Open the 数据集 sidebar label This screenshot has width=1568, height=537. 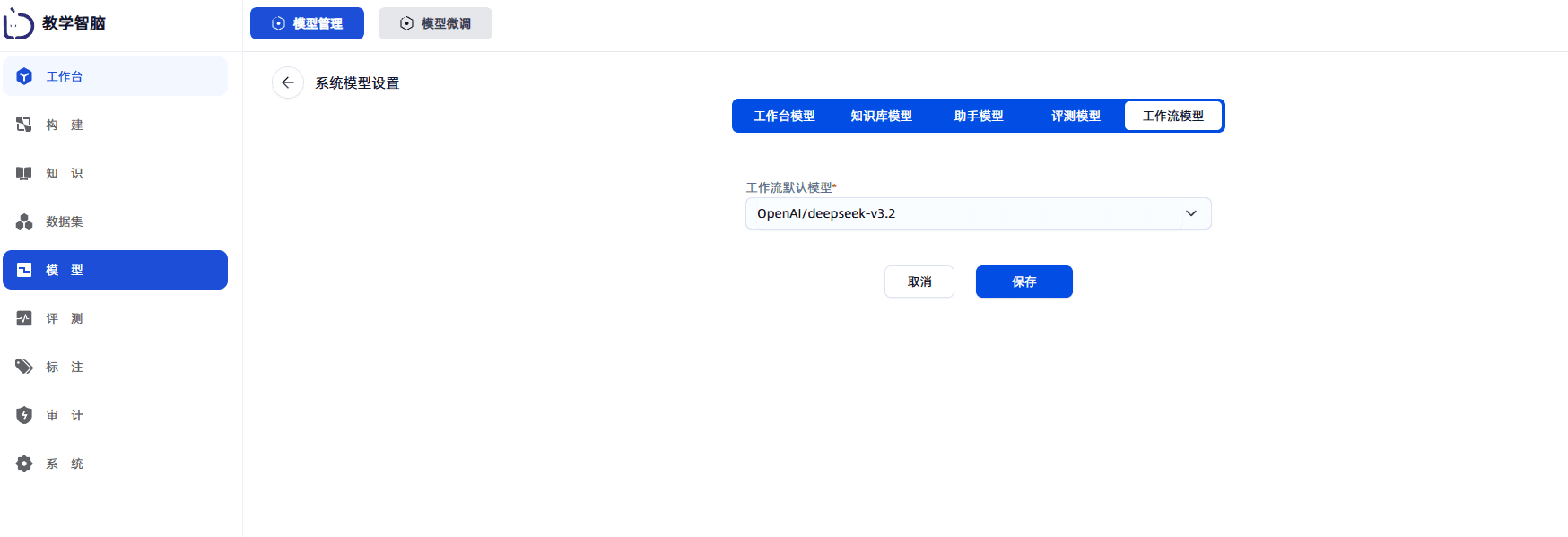(65, 221)
